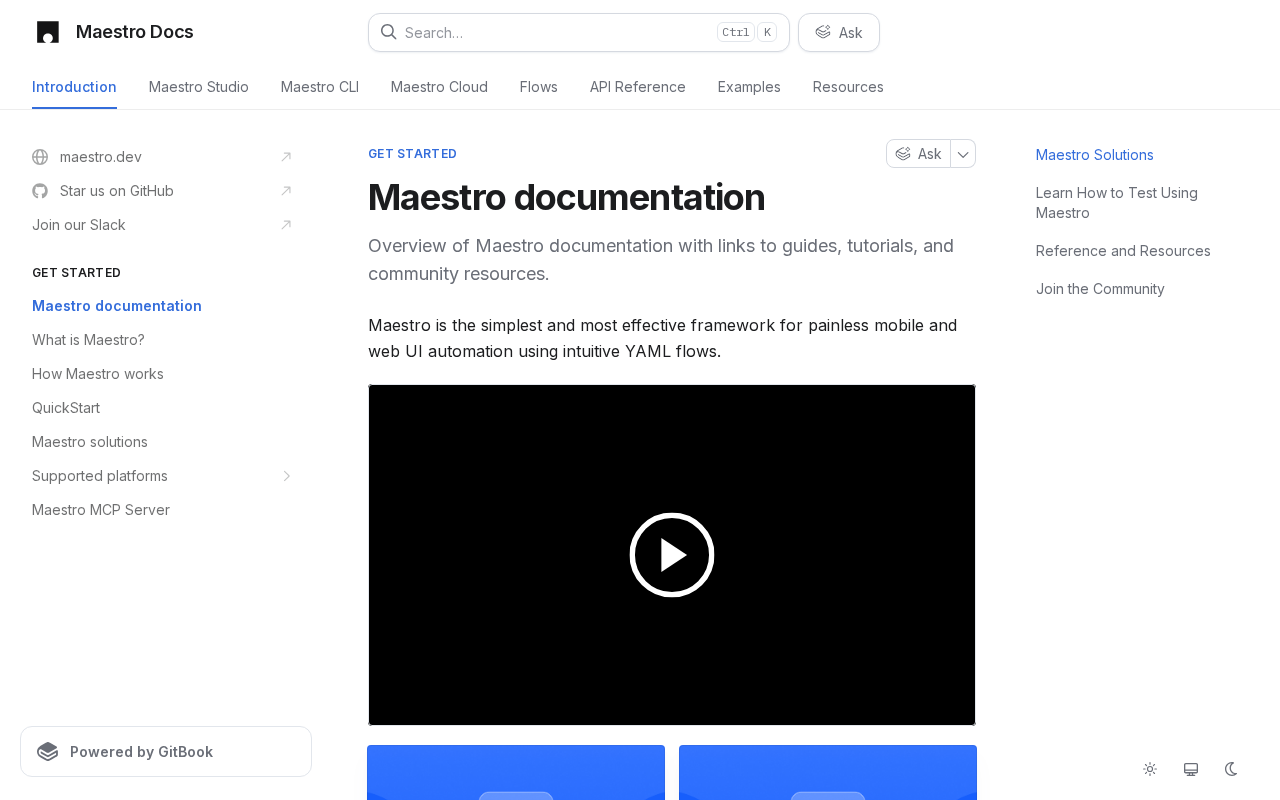
Task: Click the first blue card thumbnail below video
Action: 516,772
